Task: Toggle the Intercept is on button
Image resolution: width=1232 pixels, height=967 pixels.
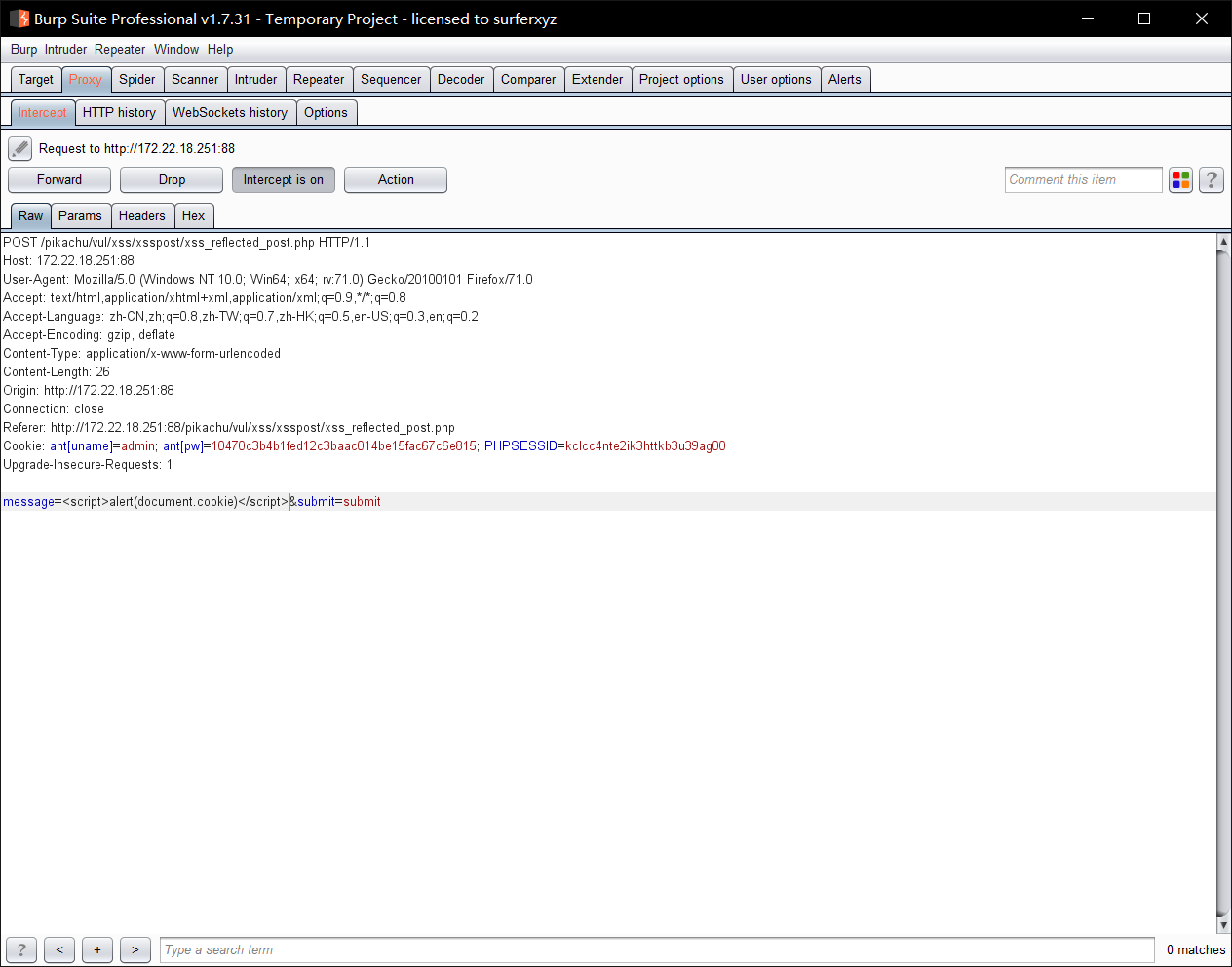Action: coord(284,179)
